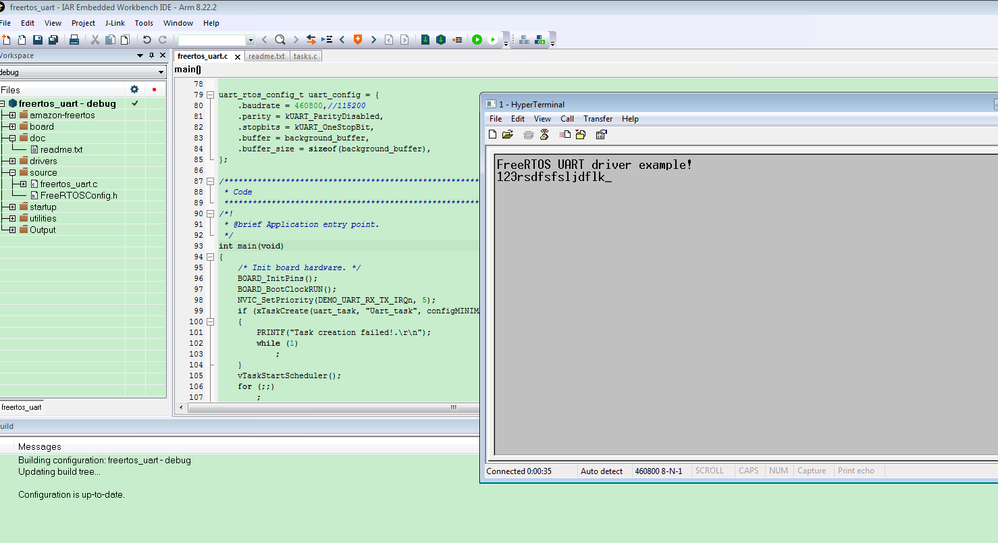The width and height of the screenshot is (998, 543).
Task: Toggle bookmark with the orange shield icon
Action: coord(358,39)
